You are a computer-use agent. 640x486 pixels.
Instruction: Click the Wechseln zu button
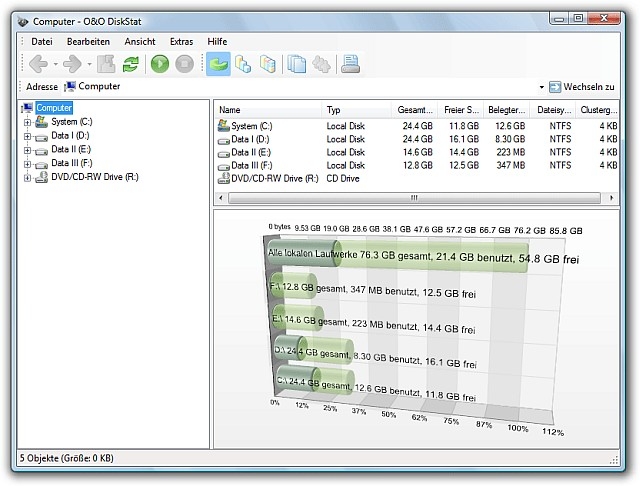pos(582,88)
